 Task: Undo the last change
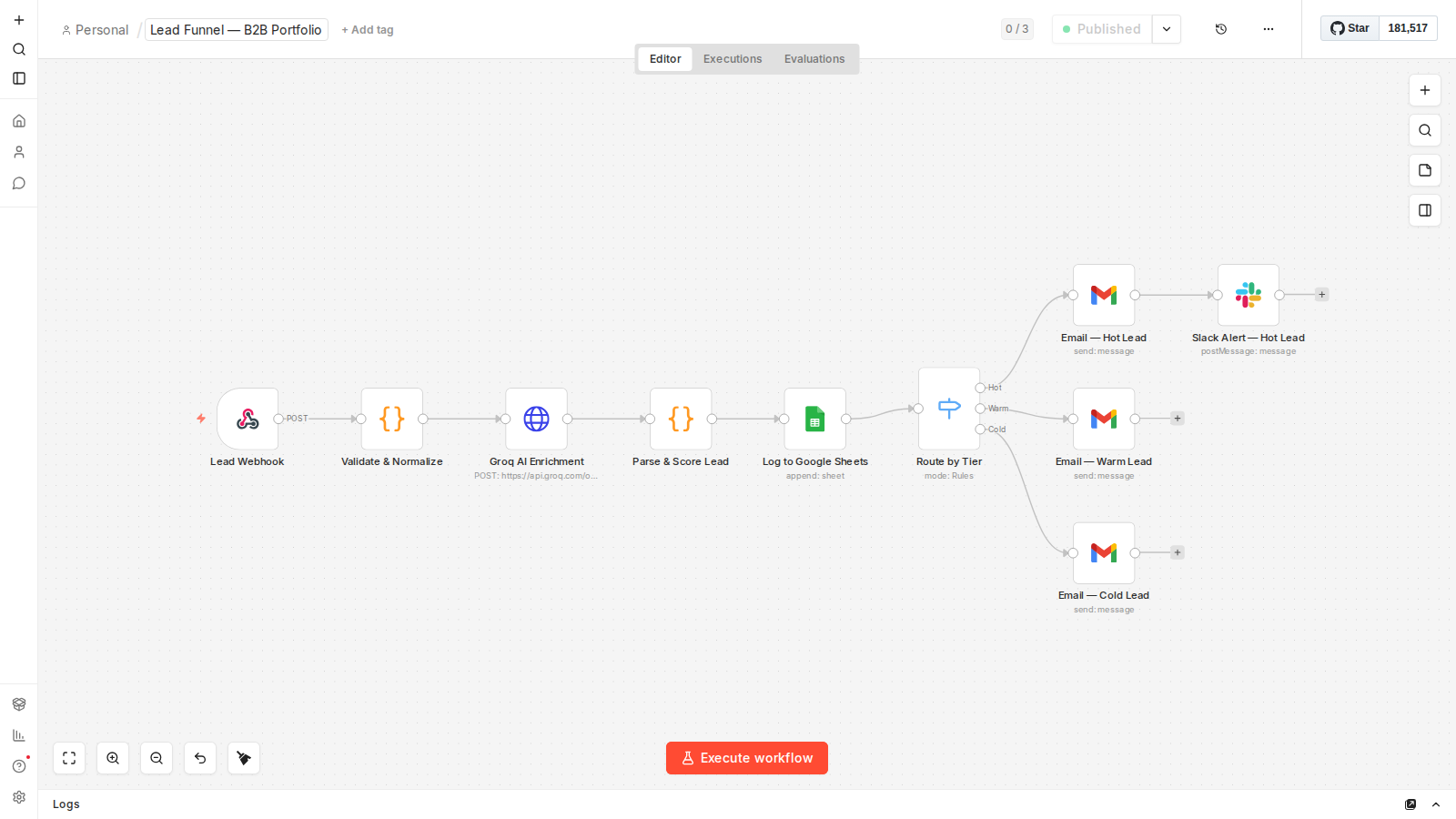click(x=200, y=758)
